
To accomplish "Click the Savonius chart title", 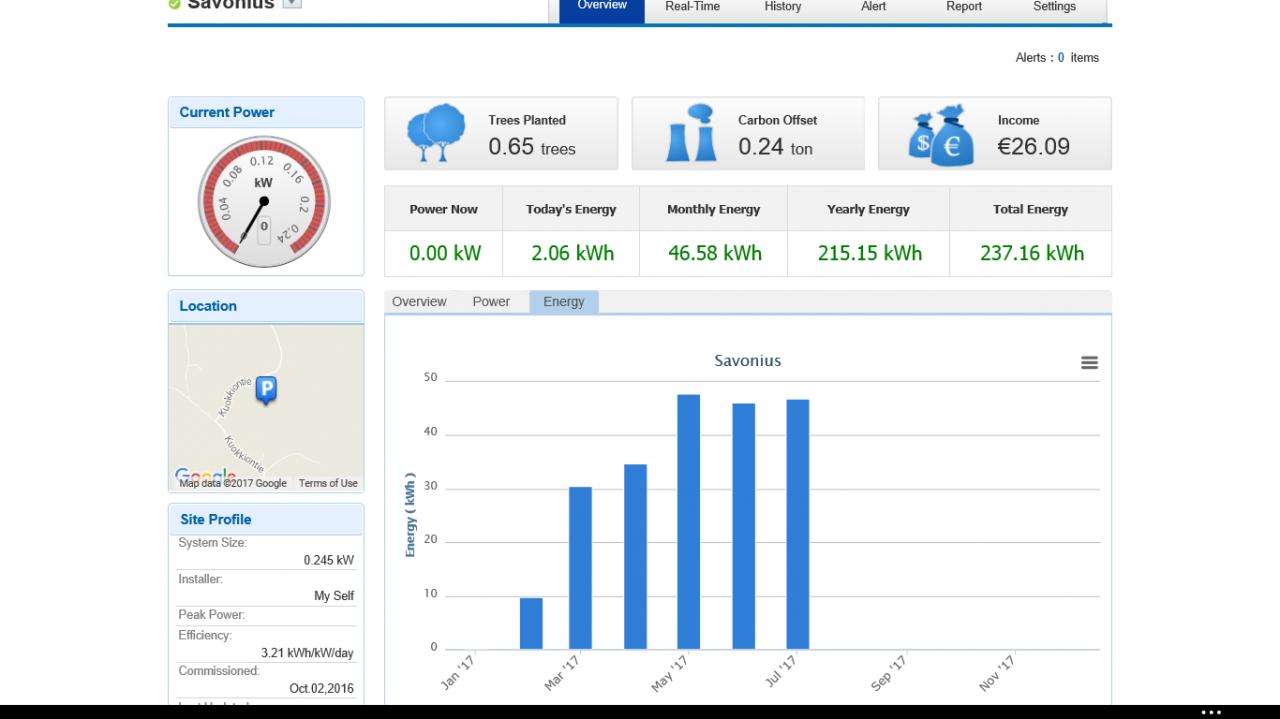I will pos(748,361).
